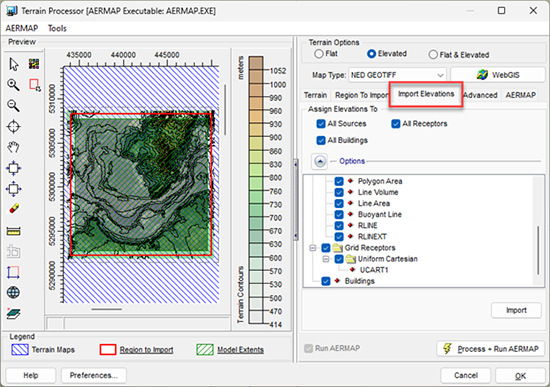Collapse the Options section arrow button
Image resolution: width=550 pixels, height=387 pixels.
pos(320,161)
